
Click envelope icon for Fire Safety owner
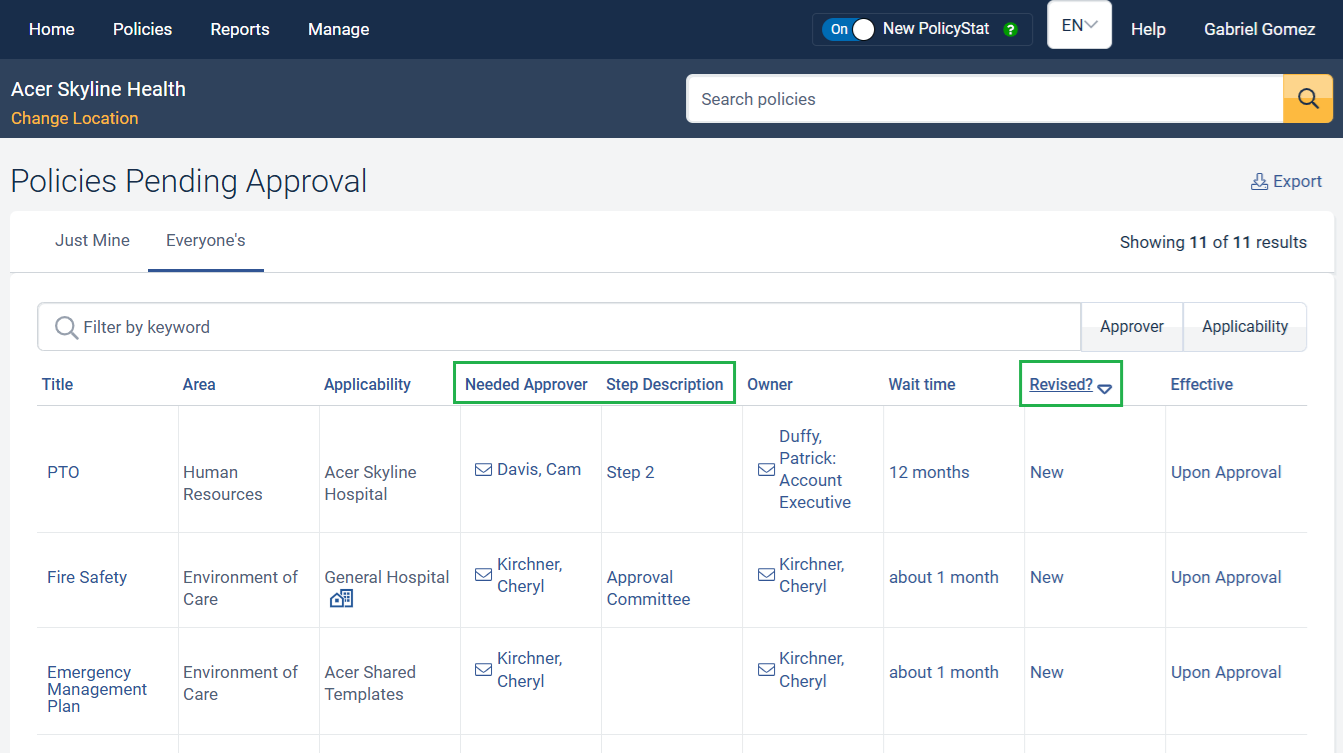click(x=766, y=575)
